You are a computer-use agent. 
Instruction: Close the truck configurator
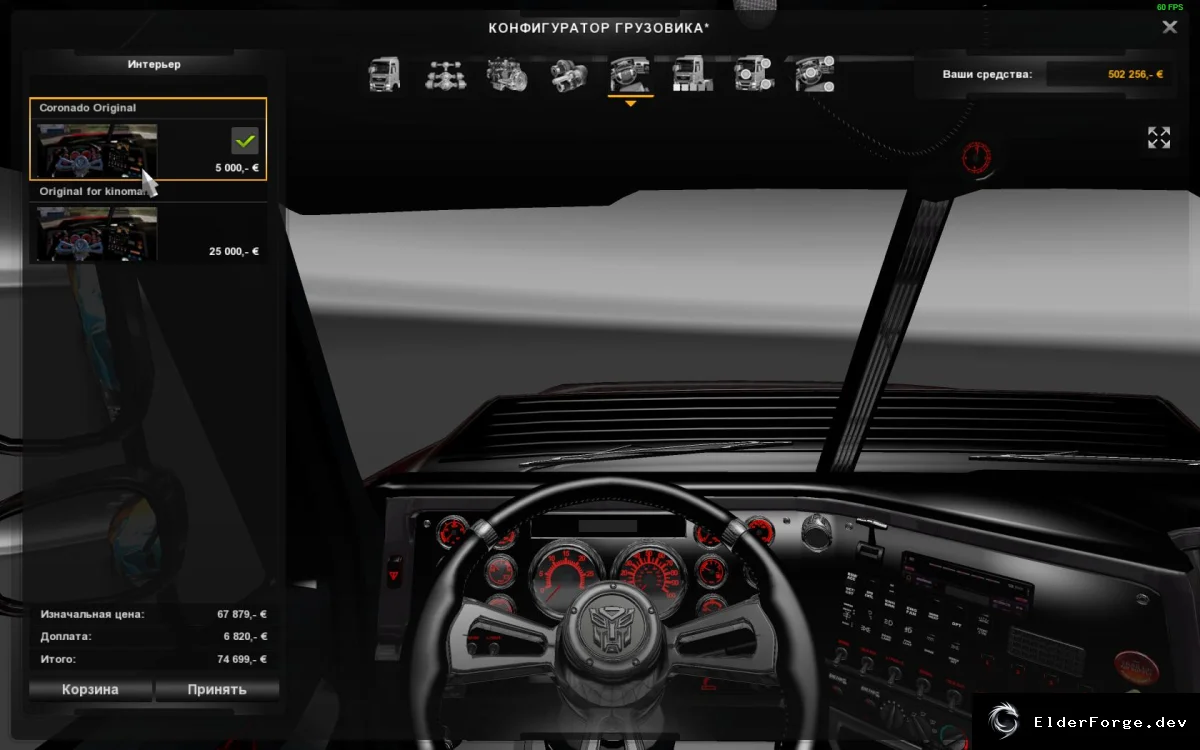pos(1169,27)
